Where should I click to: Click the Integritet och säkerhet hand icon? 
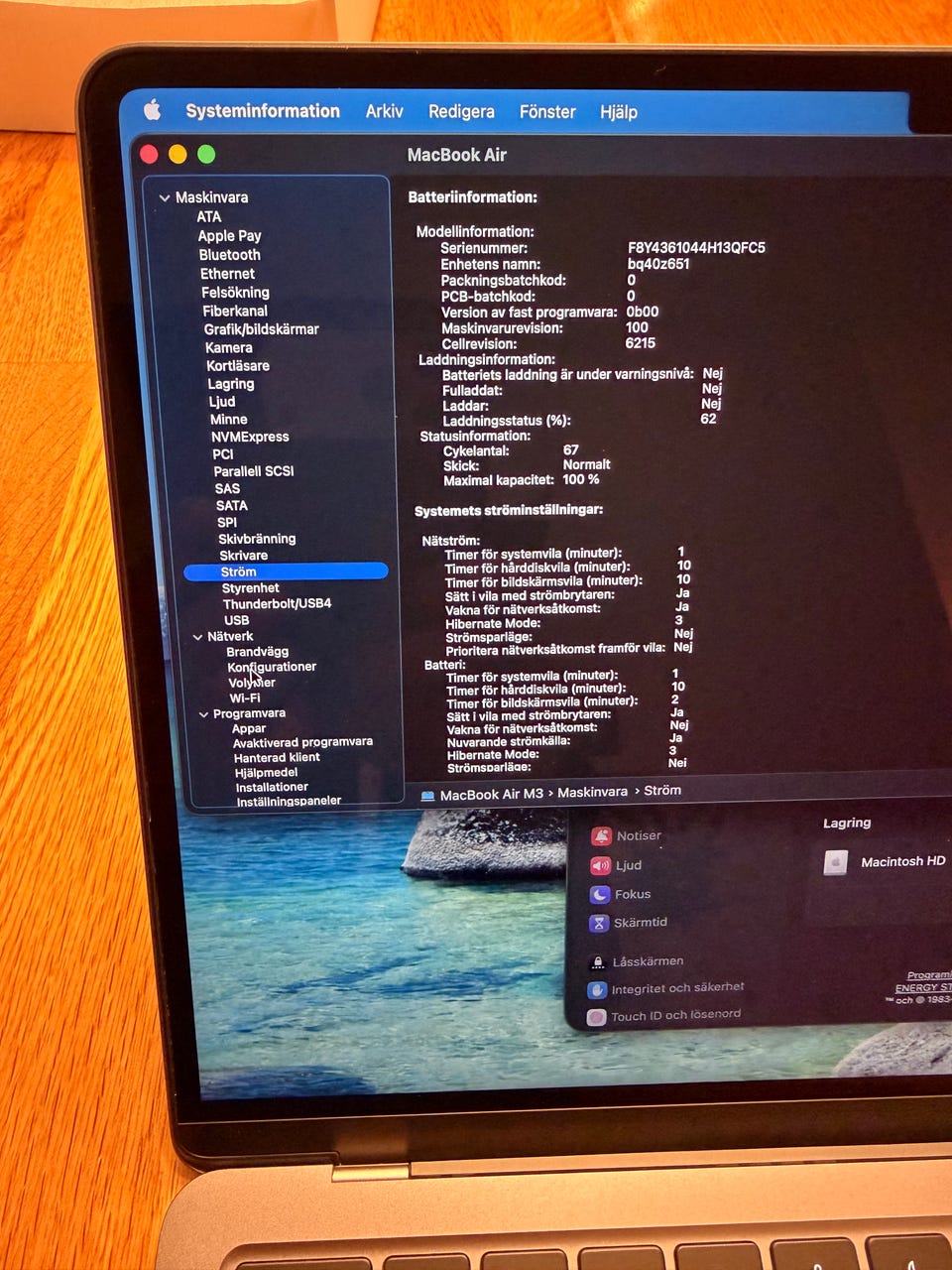point(596,989)
